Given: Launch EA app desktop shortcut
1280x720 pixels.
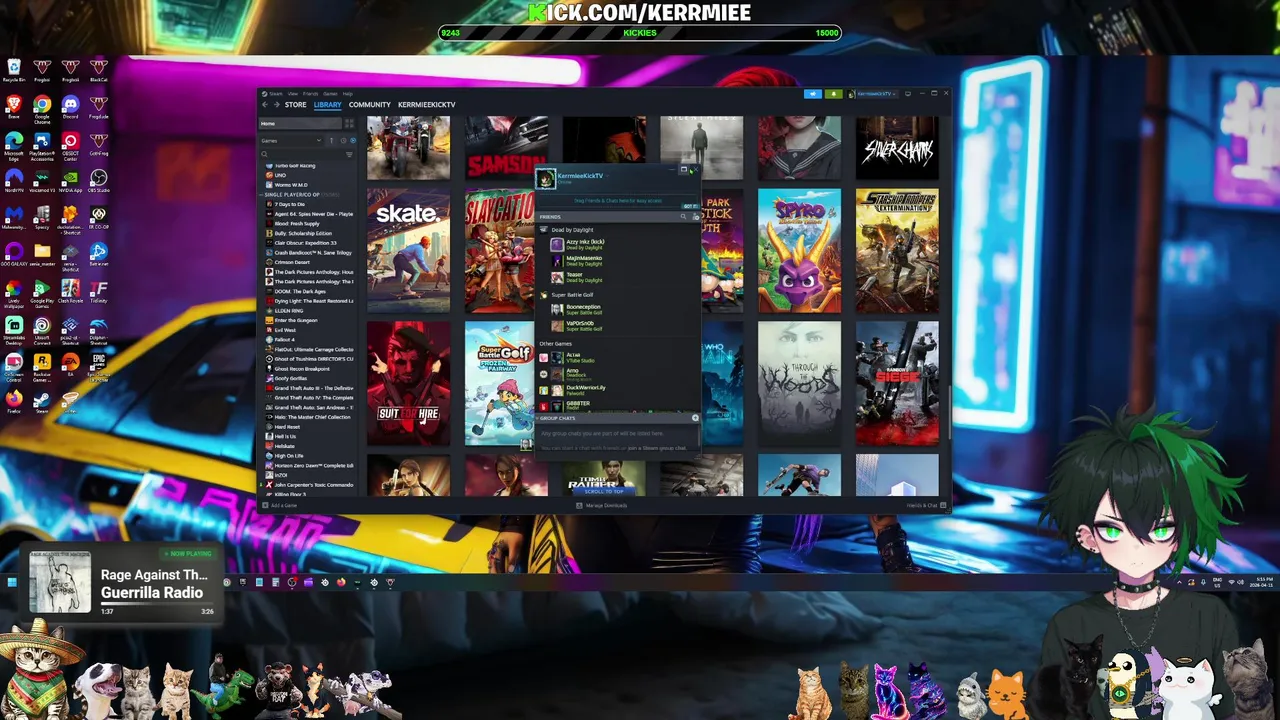Looking at the screenshot, I should pos(70,365).
